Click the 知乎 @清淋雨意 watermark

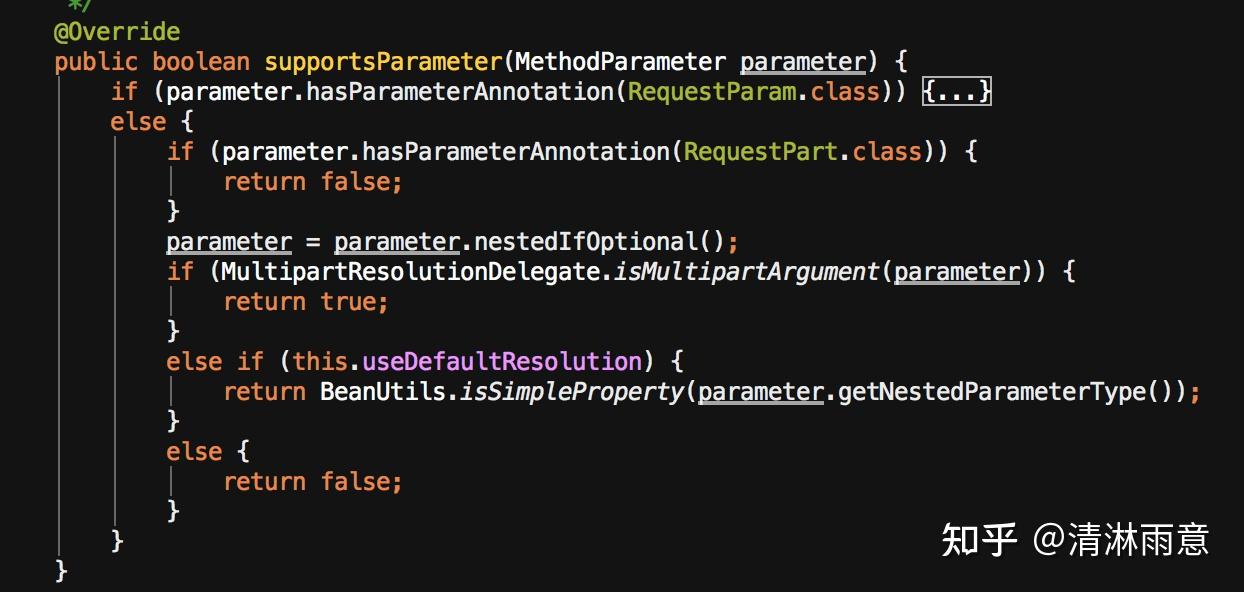(x=1075, y=539)
